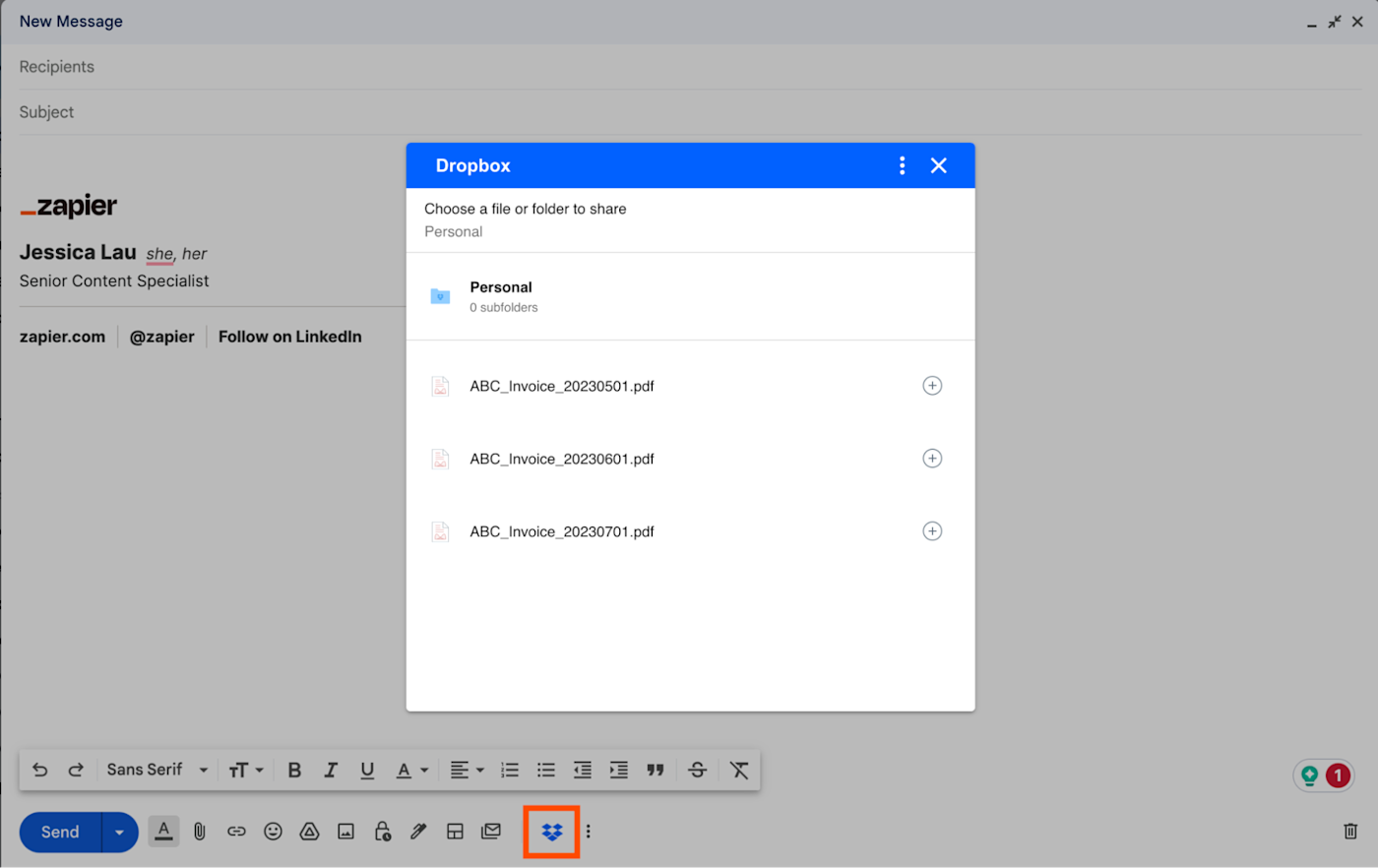The image size is (1378, 868).
Task: Click the green lightbulb extension badge
Action: [x=1310, y=775]
